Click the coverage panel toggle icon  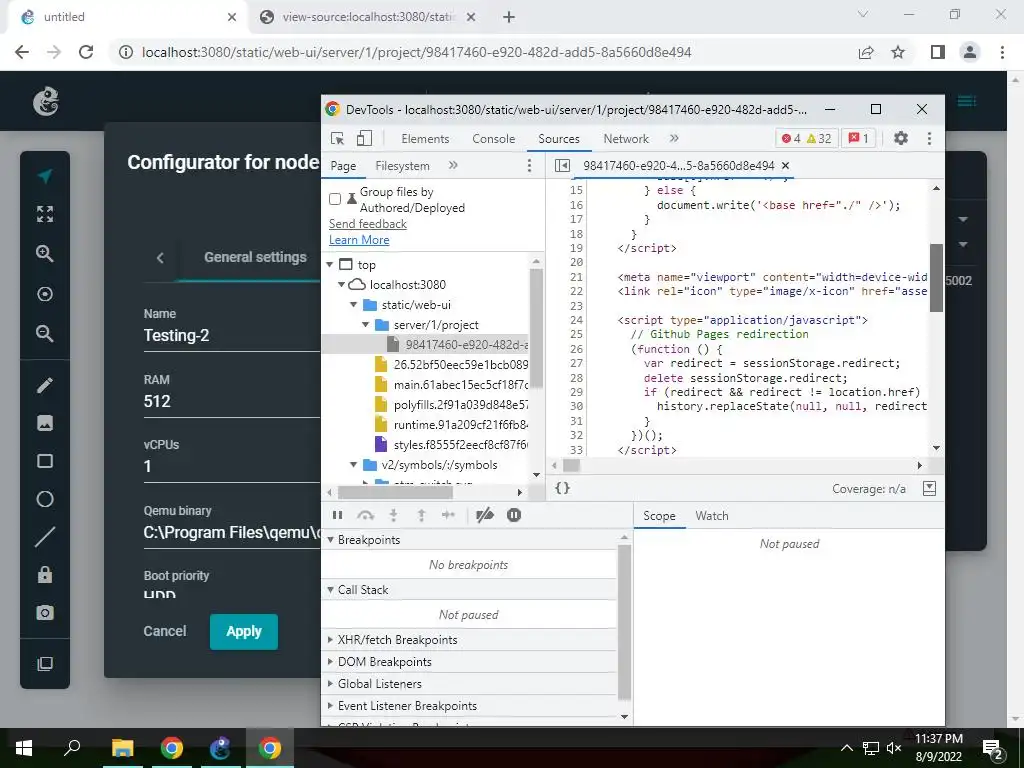click(929, 488)
